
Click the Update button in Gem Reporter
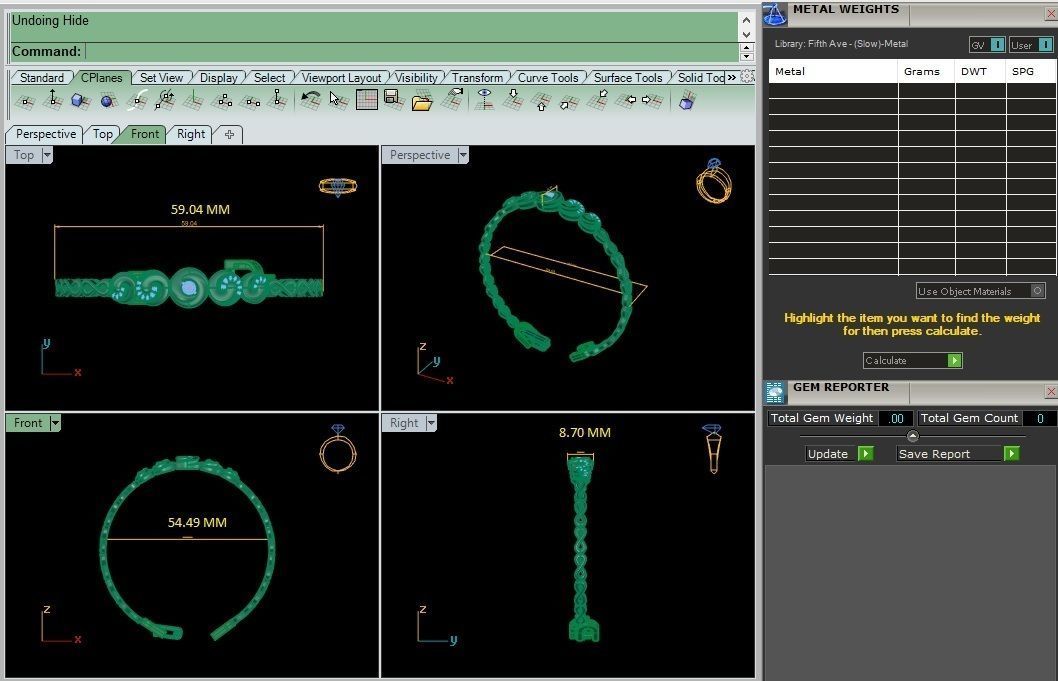pos(839,454)
